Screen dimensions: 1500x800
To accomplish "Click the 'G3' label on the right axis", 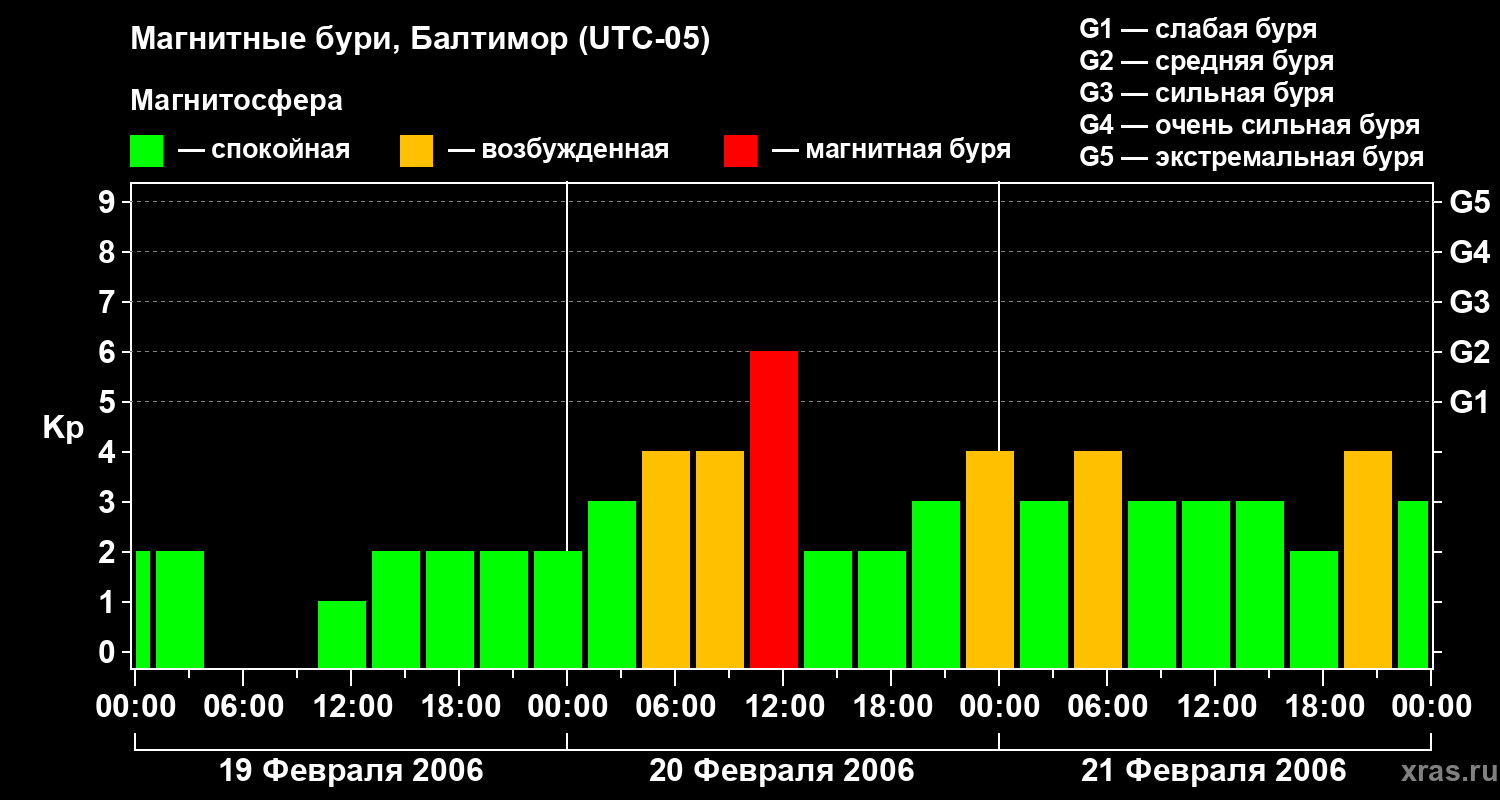I will 1469,302.
